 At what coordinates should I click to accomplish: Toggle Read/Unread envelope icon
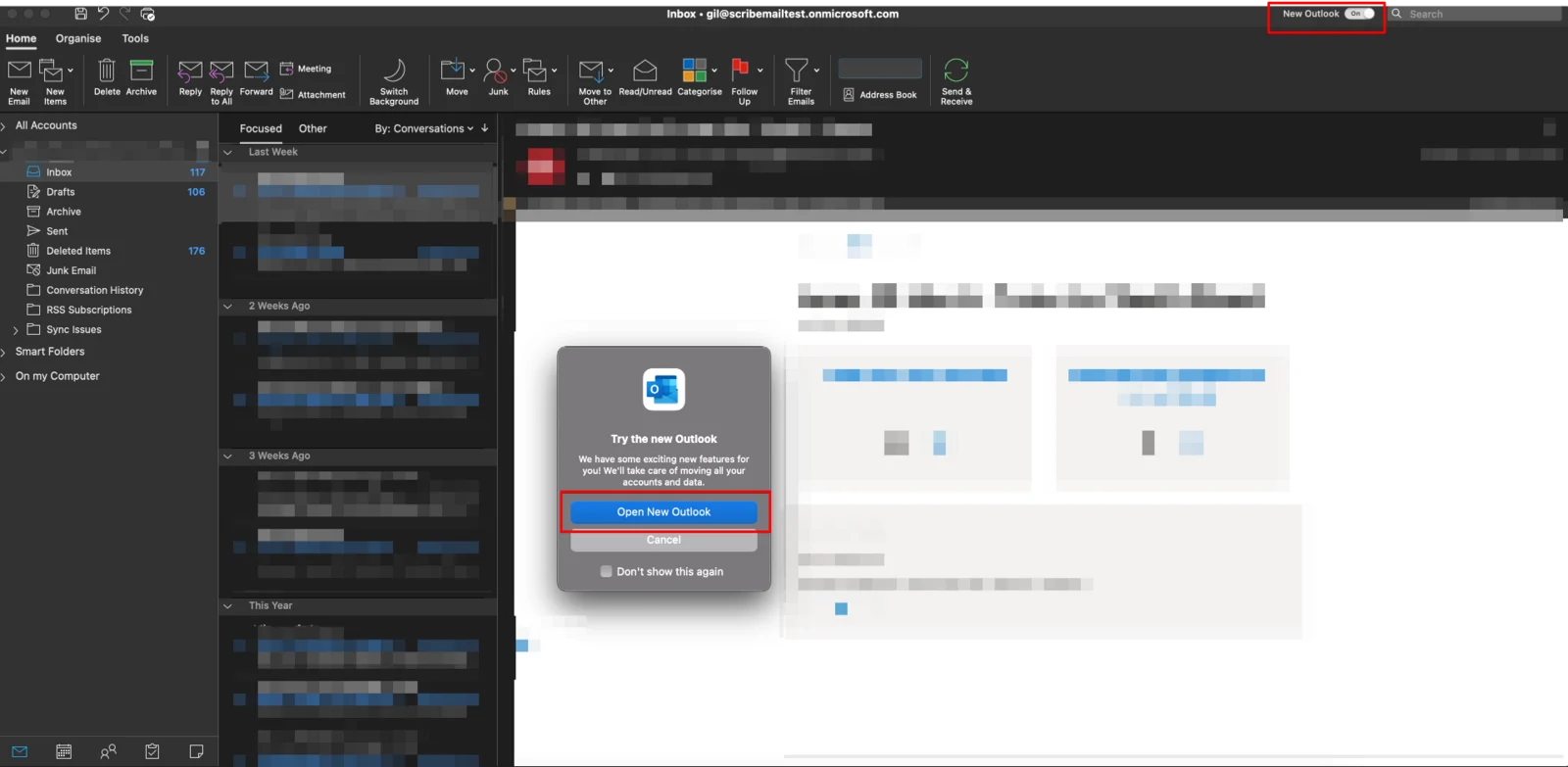(645, 71)
